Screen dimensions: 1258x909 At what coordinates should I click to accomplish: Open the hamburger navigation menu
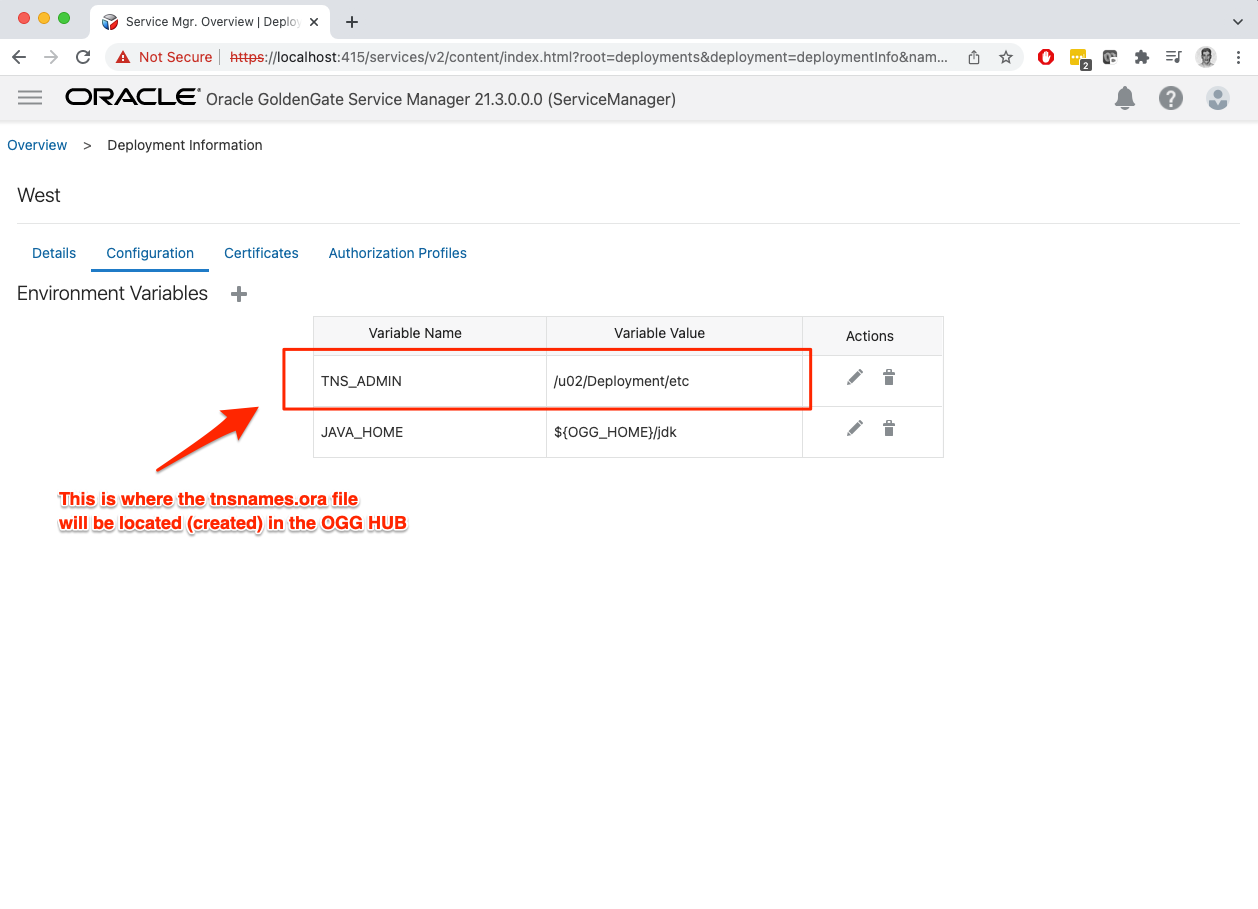click(x=30, y=97)
